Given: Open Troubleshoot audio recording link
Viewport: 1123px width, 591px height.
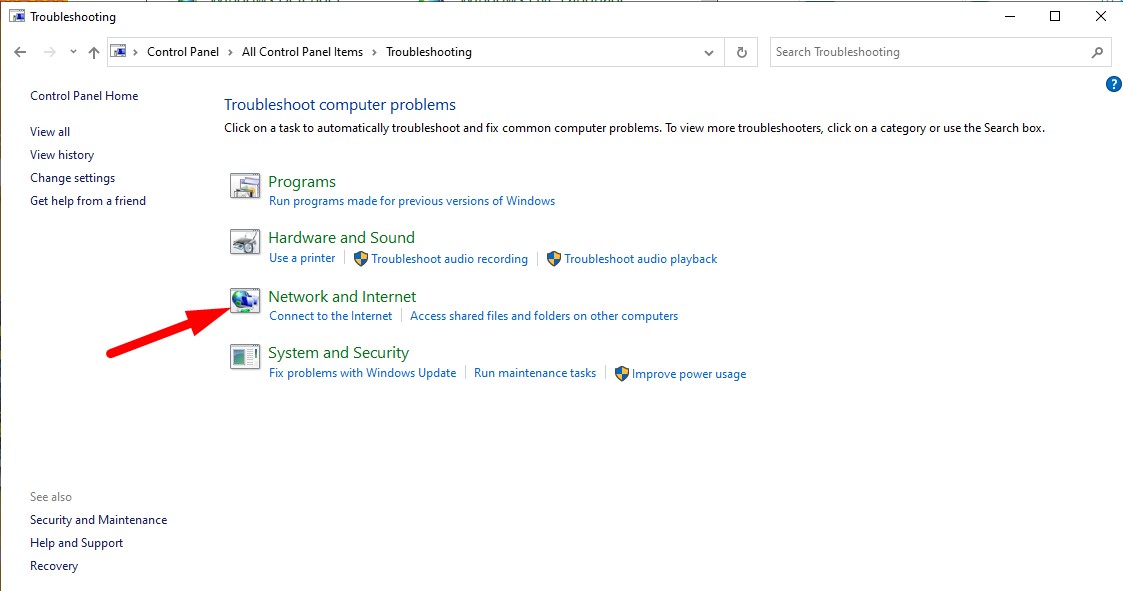Looking at the screenshot, I should tap(449, 259).
